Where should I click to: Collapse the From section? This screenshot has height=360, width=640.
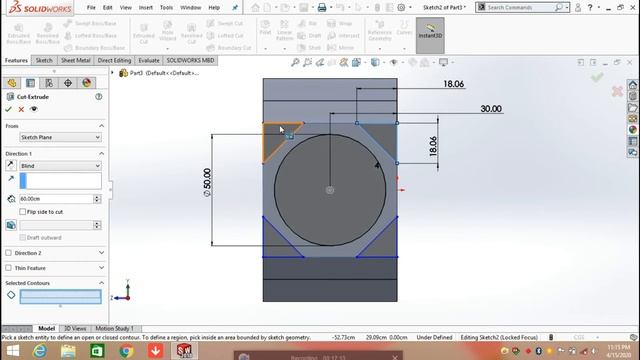101,126
